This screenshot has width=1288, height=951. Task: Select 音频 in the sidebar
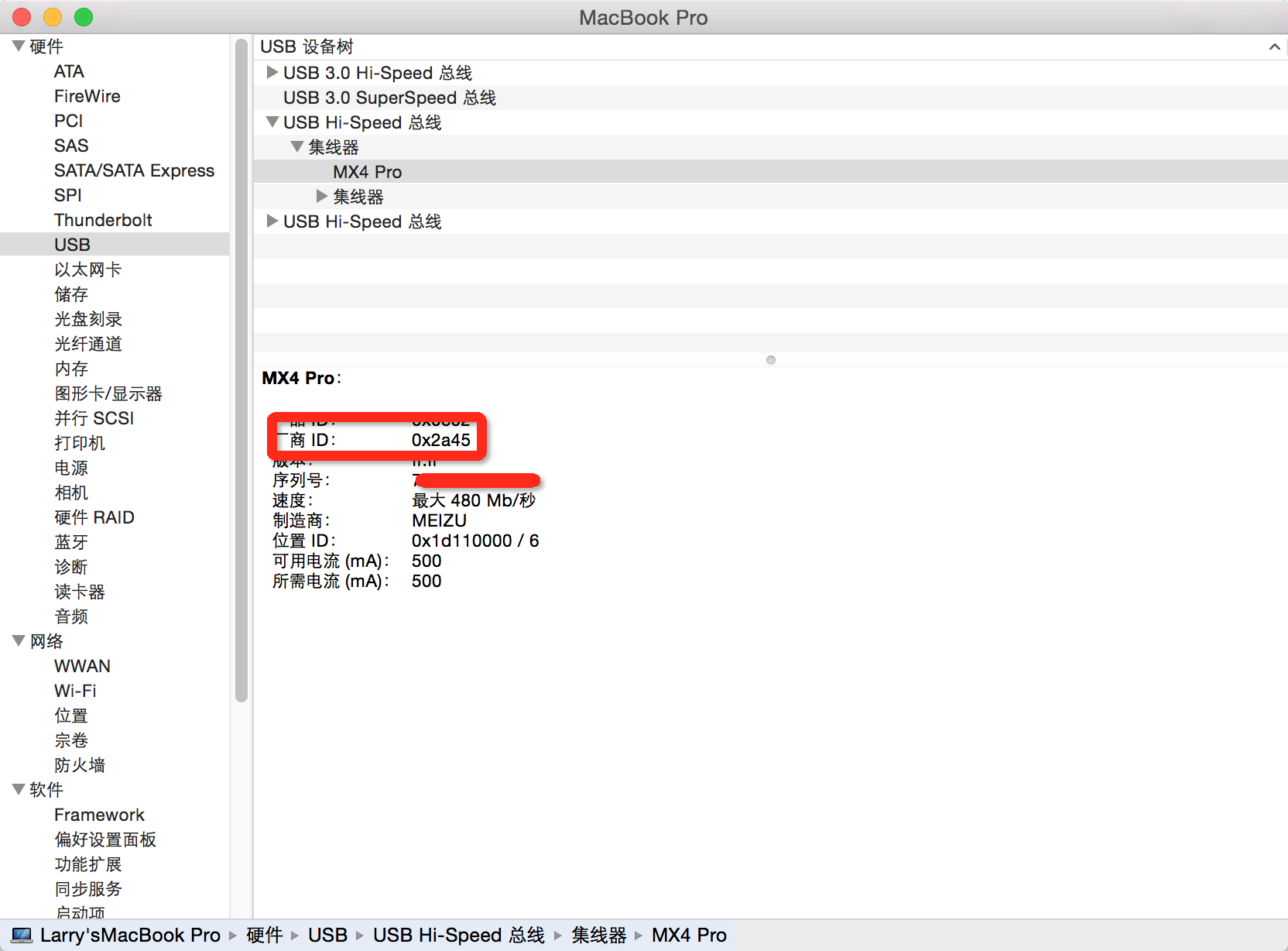tap(71, 616)
